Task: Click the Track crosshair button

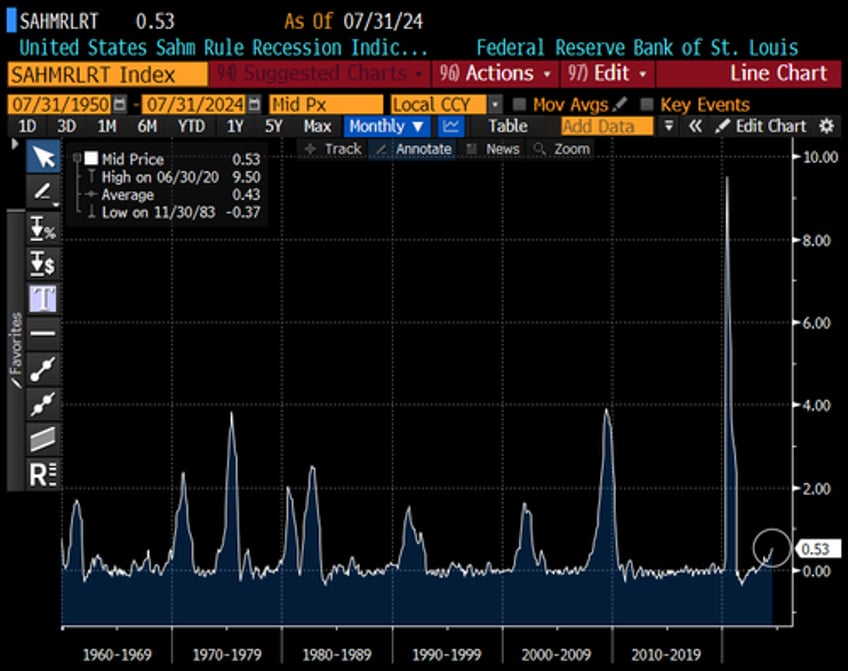Action: coord(333,149)
